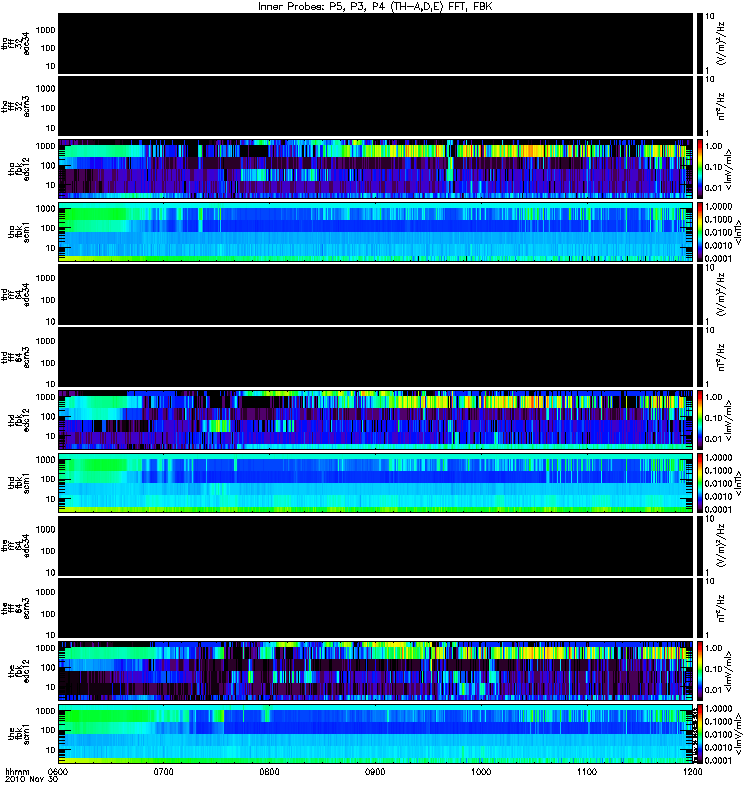Click the 'the fff 64 edc34' y-axis label
The width and height of the screenshot is (750, 800).
point(16,545)
